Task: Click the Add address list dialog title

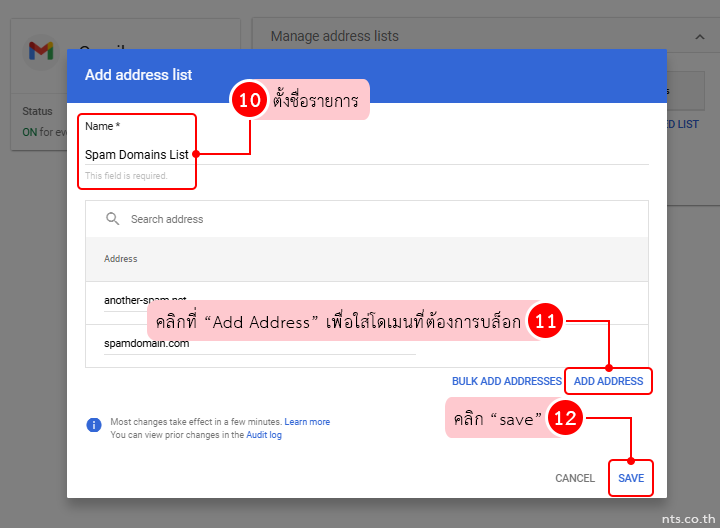Action: [139, 75]
